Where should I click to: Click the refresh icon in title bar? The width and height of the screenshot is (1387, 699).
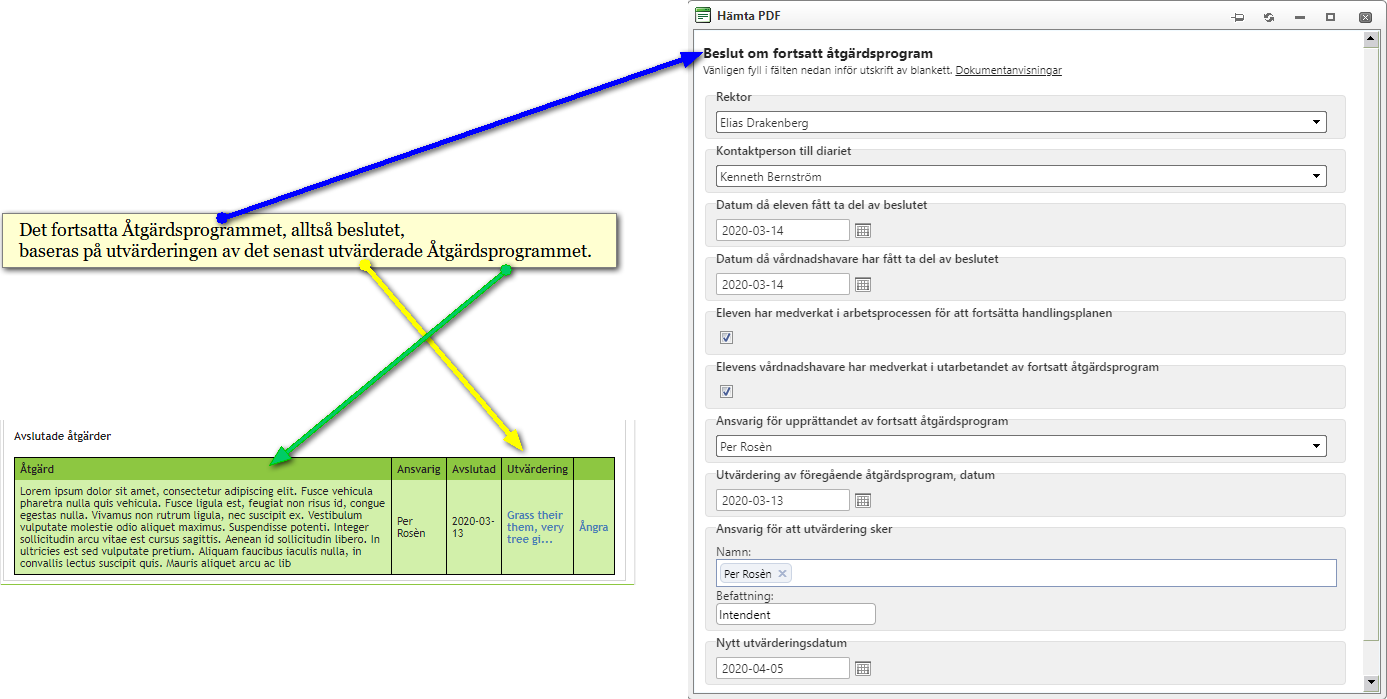(x=1269, y=17)
